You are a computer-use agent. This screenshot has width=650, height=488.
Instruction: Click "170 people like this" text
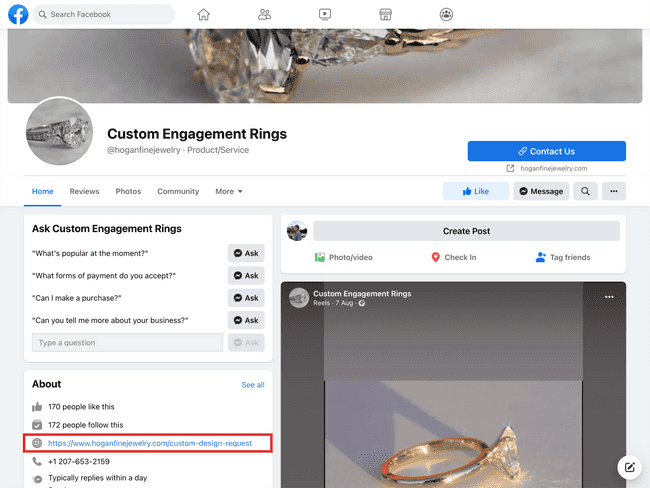(81, 407)
